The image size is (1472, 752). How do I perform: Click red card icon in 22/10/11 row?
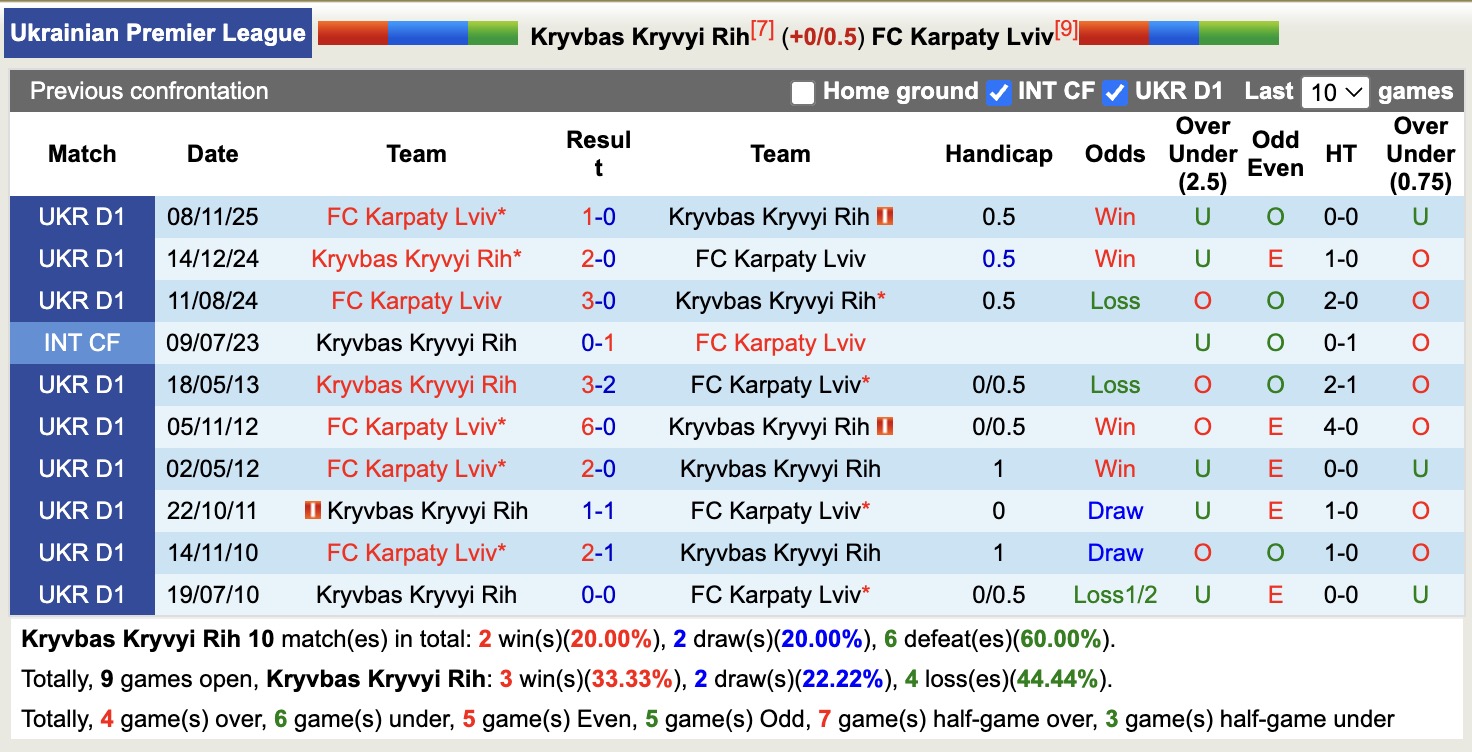click(313, 510)
